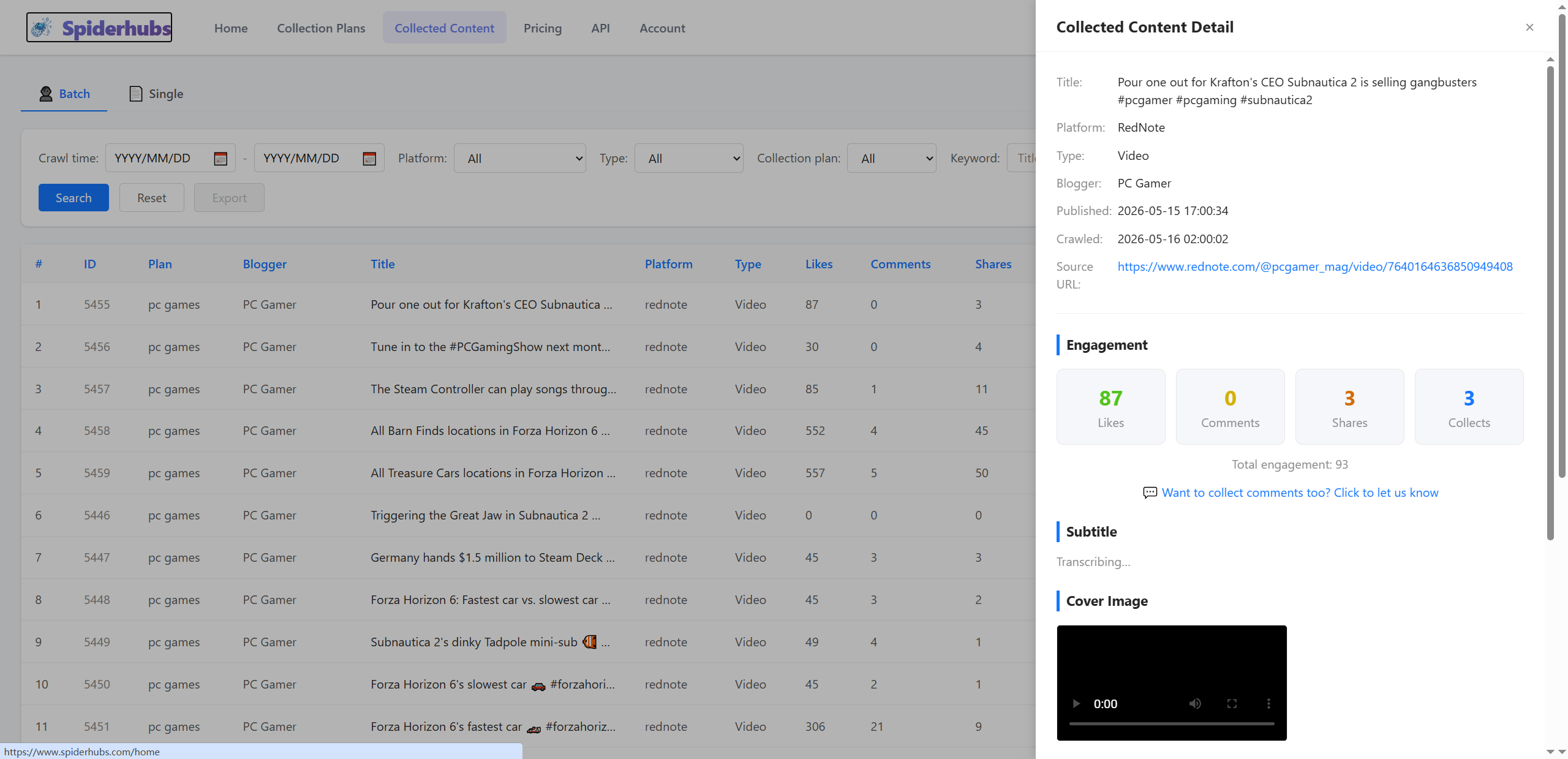Click the collect comments feedback link
Image resolution: width=1568 pixels, height=759 pixels.
[1300, 493]
